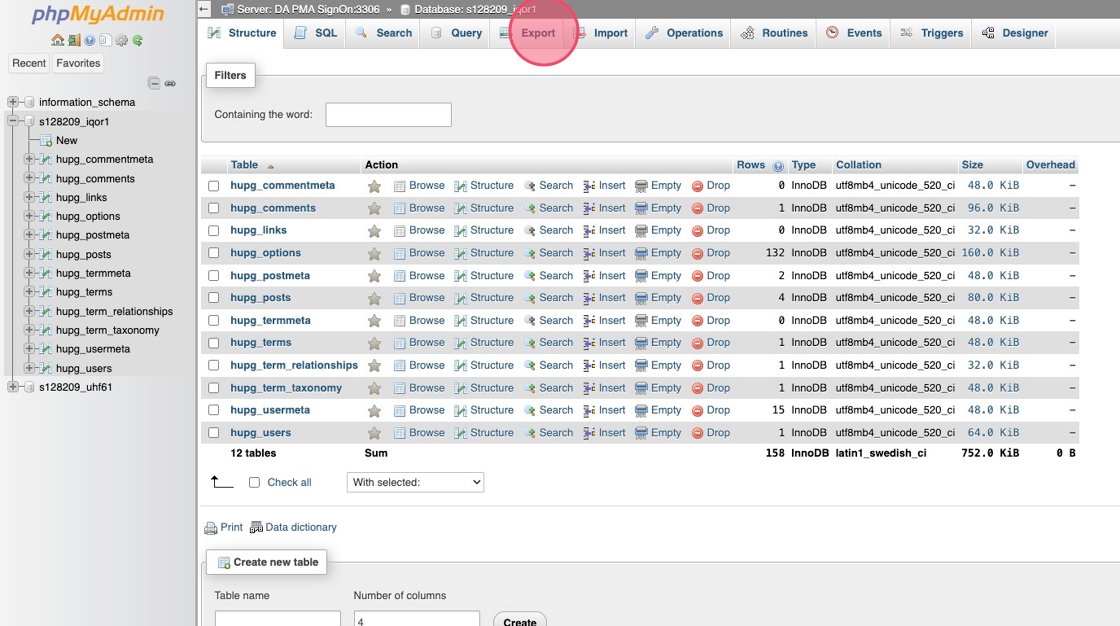Click favorite star for hupg_posts table

pos(374,298)
